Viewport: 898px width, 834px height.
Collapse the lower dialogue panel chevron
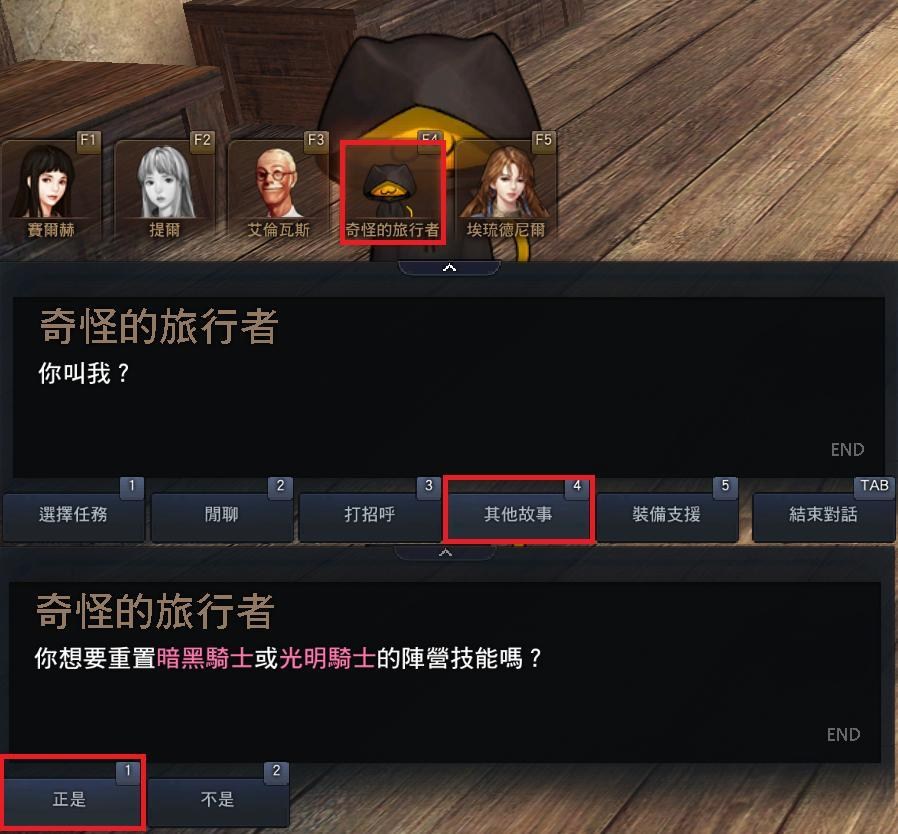[x=445, y=553]
